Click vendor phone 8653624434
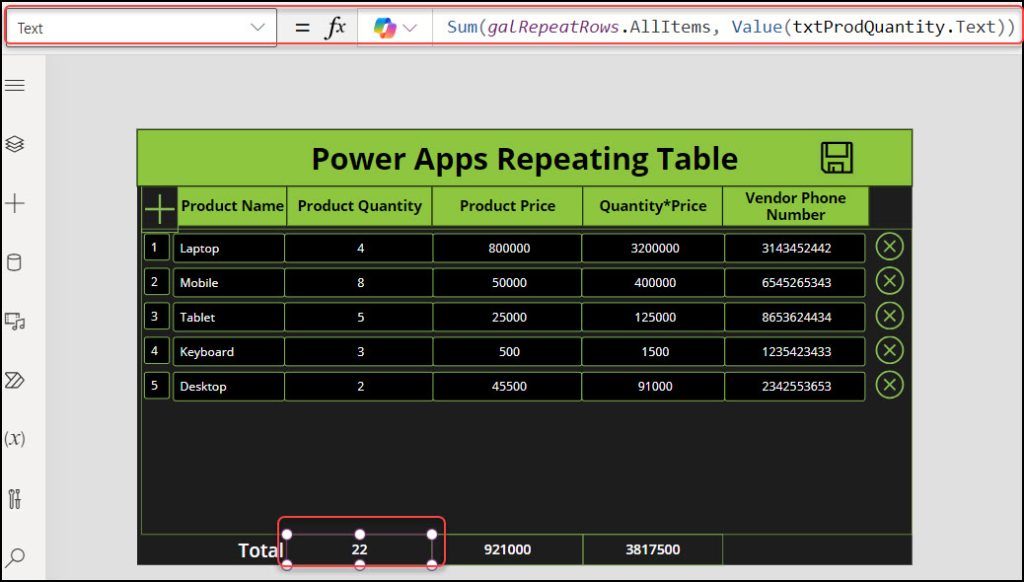The image size is (1024, 582). (795, 317)
